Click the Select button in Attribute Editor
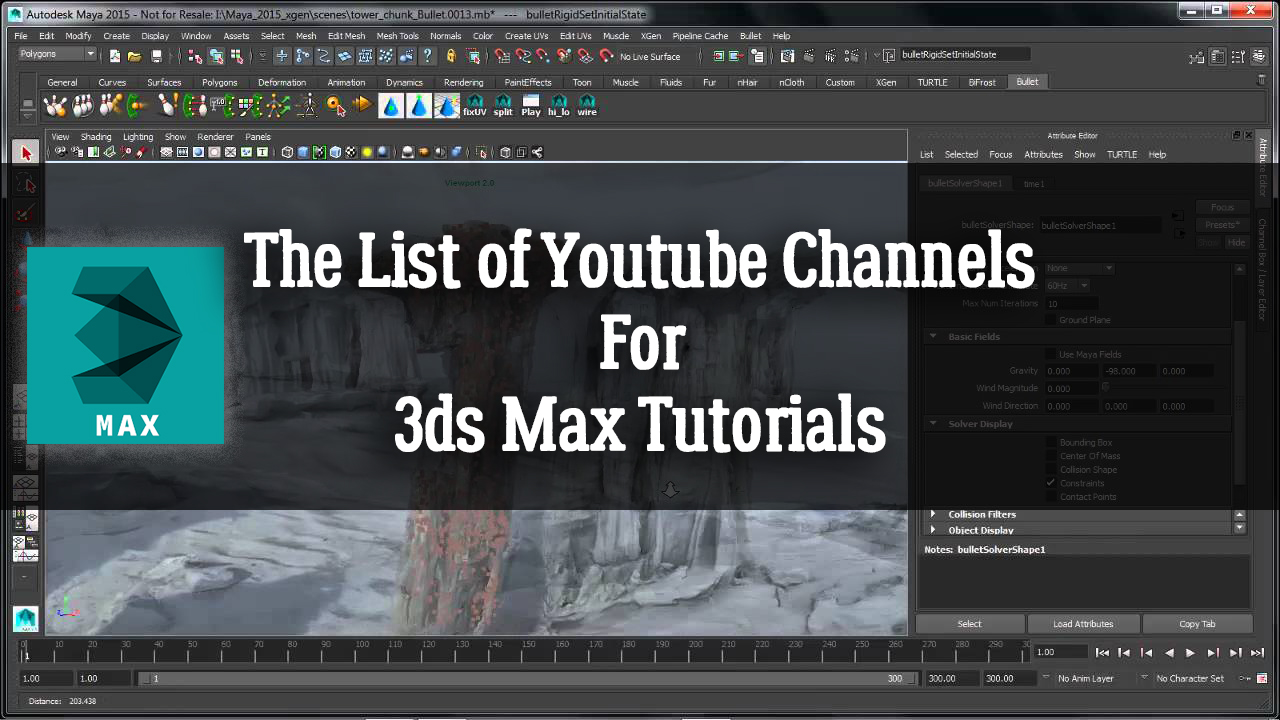 pyautogui.click(x=970, y=624)
